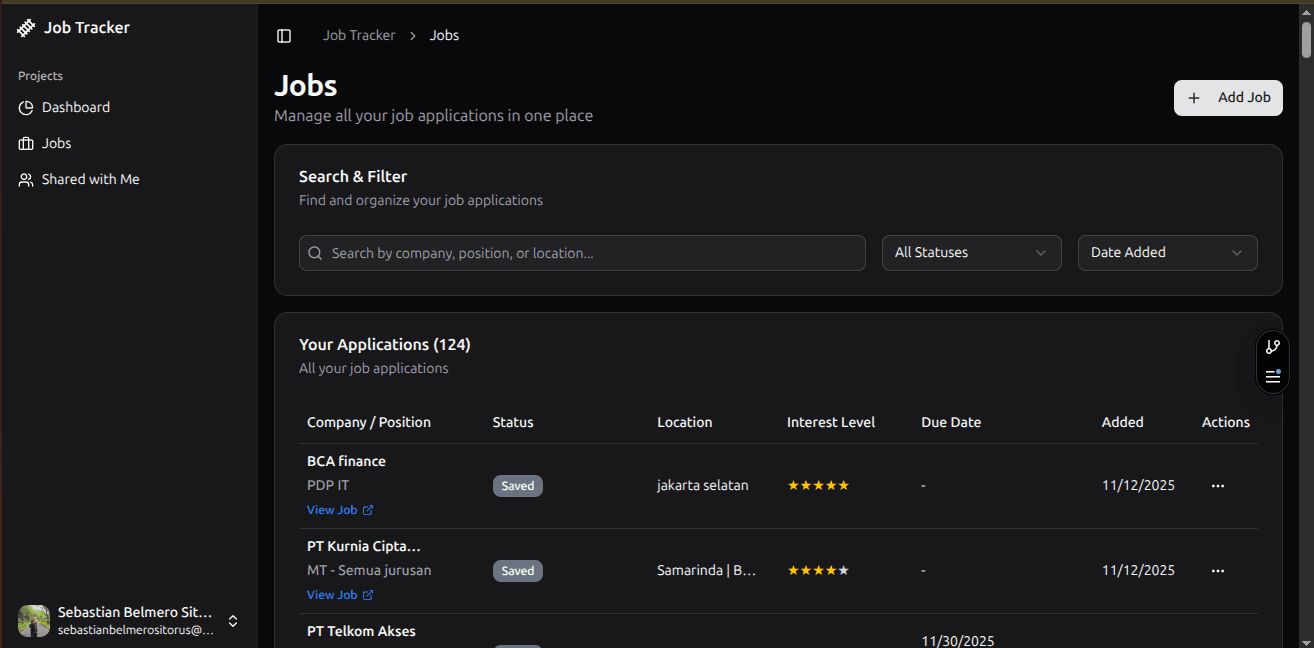Click the list icon with blue dot

(1272, 377)
